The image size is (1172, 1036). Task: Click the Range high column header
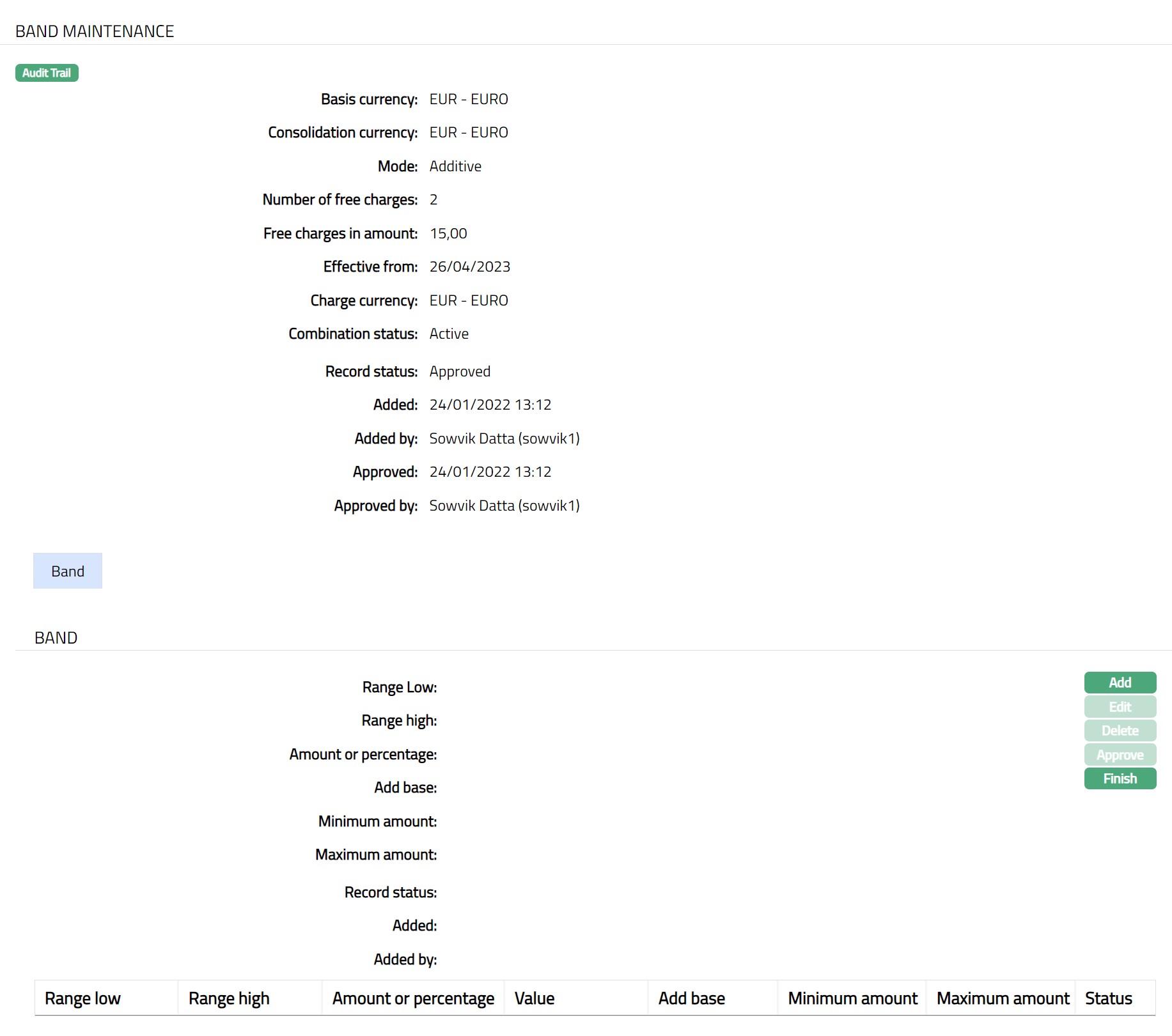click(229, 998)
